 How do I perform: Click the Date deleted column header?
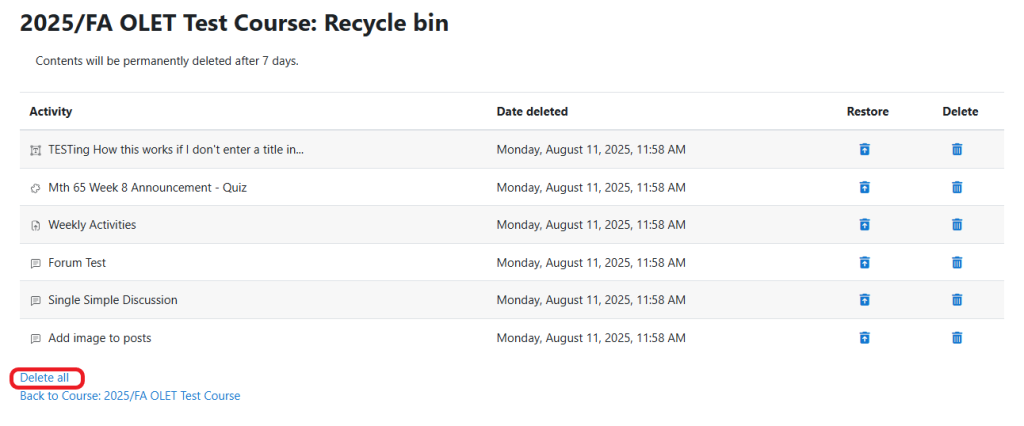pos(532,112)
